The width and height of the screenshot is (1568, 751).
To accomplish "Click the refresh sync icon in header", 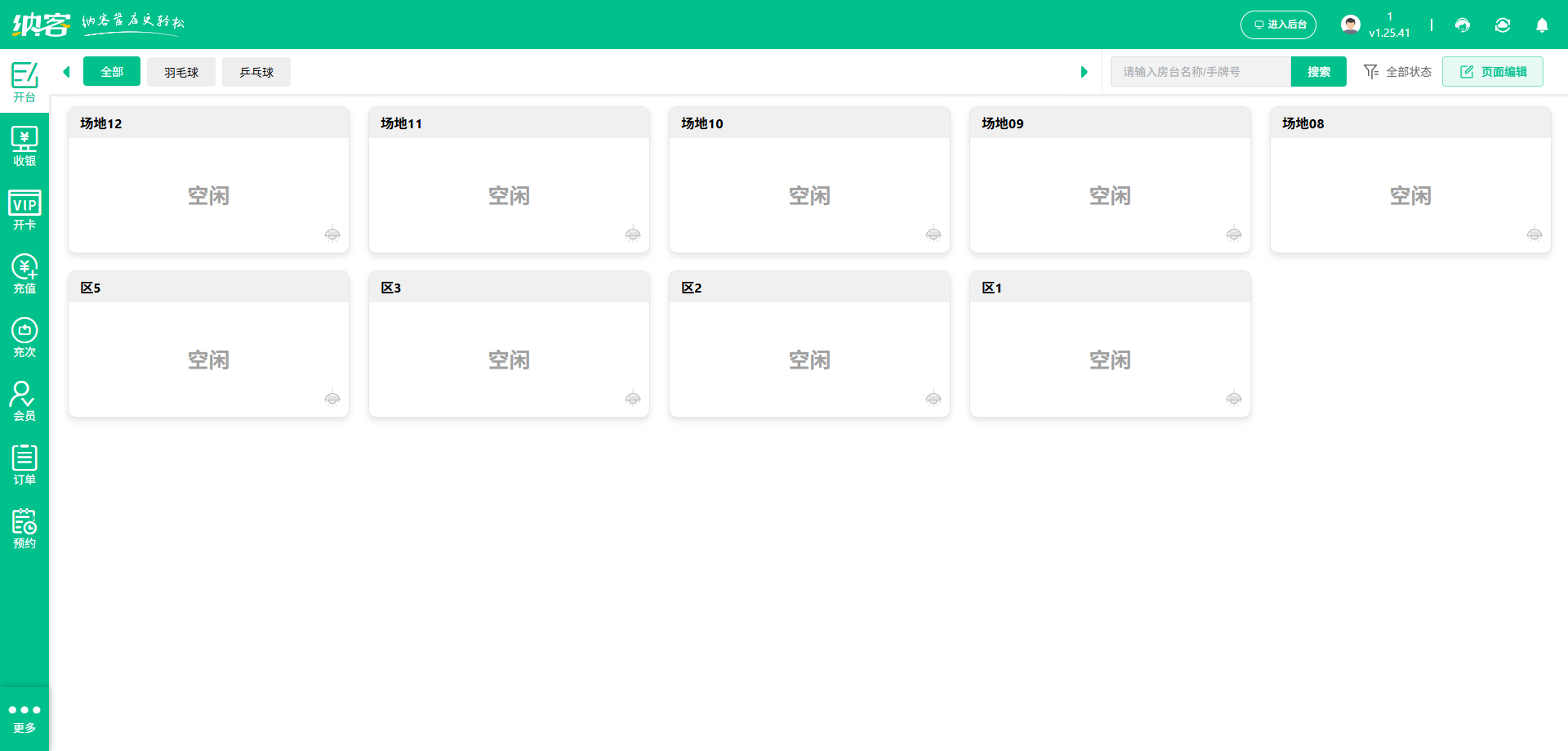I will (1503, 25).
